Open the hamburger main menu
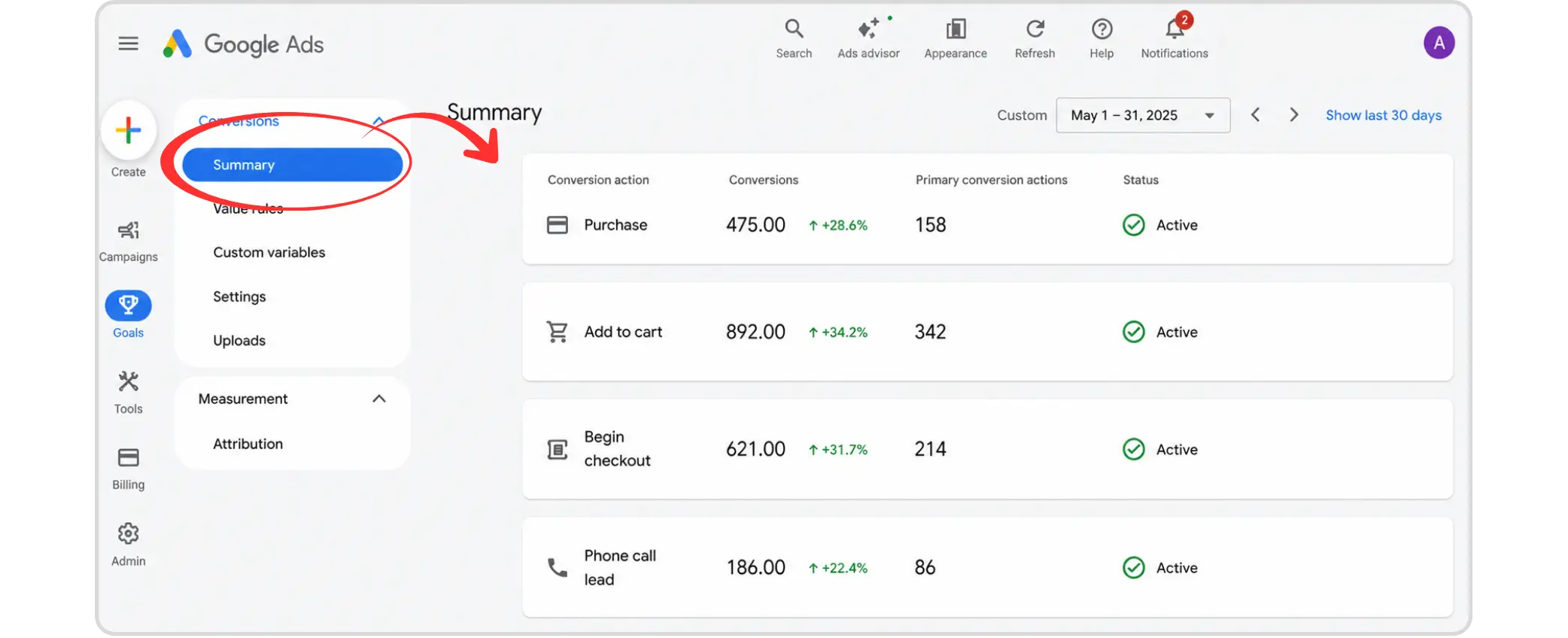 point(129,44)
